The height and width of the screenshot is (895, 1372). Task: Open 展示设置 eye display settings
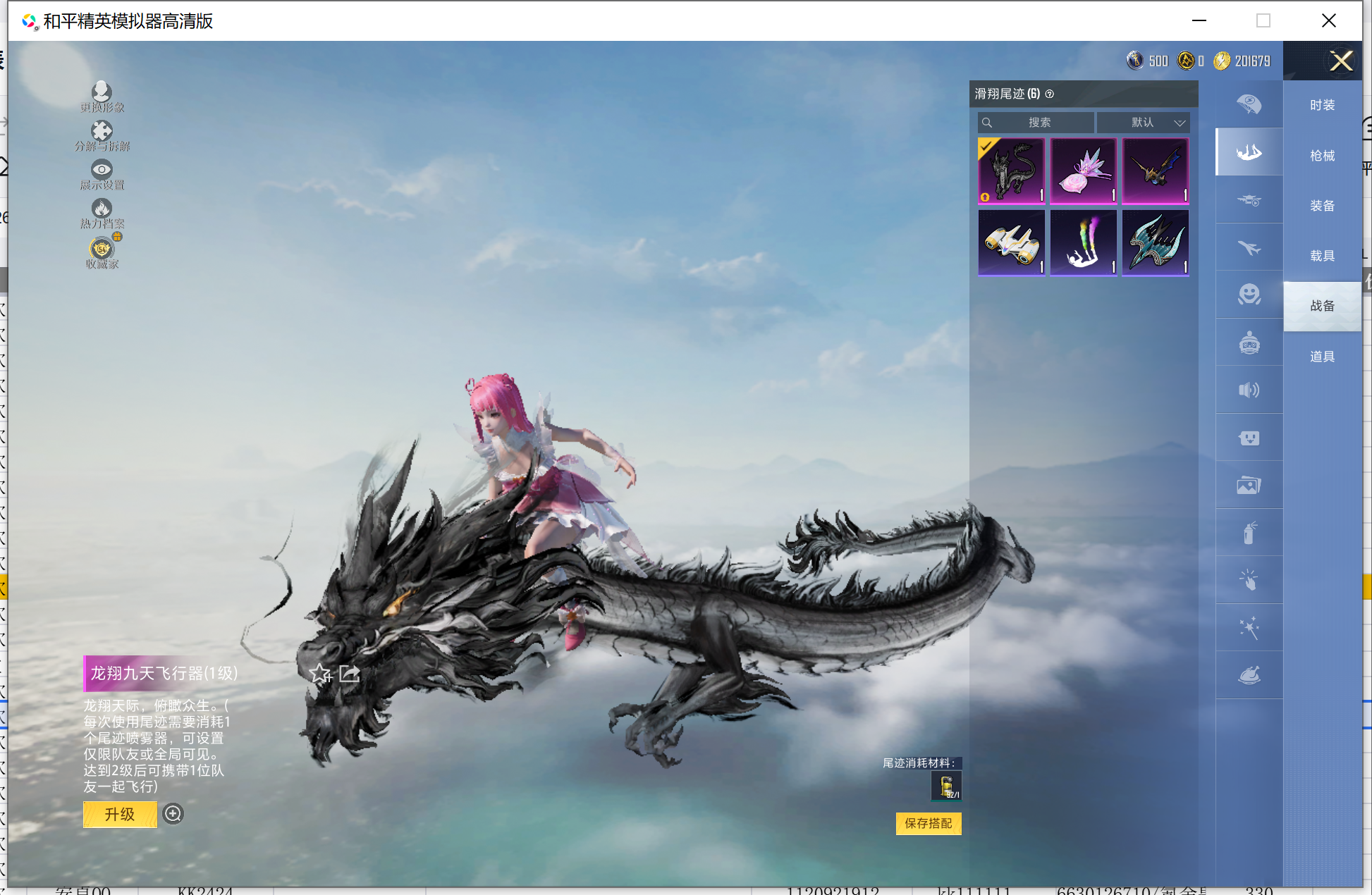[x=102, y=170]
